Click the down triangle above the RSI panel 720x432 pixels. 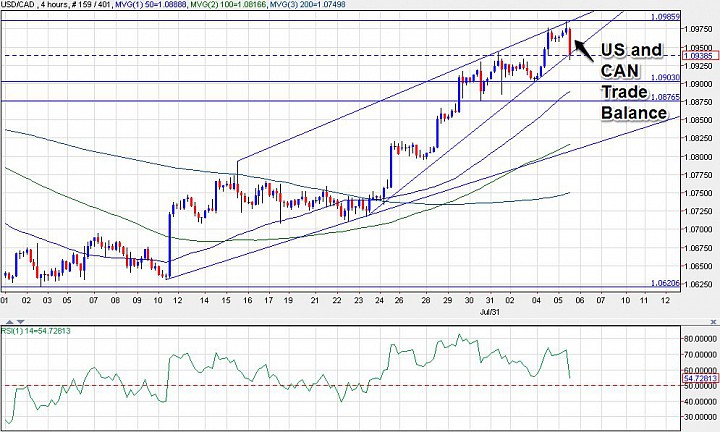click(20, 322)
